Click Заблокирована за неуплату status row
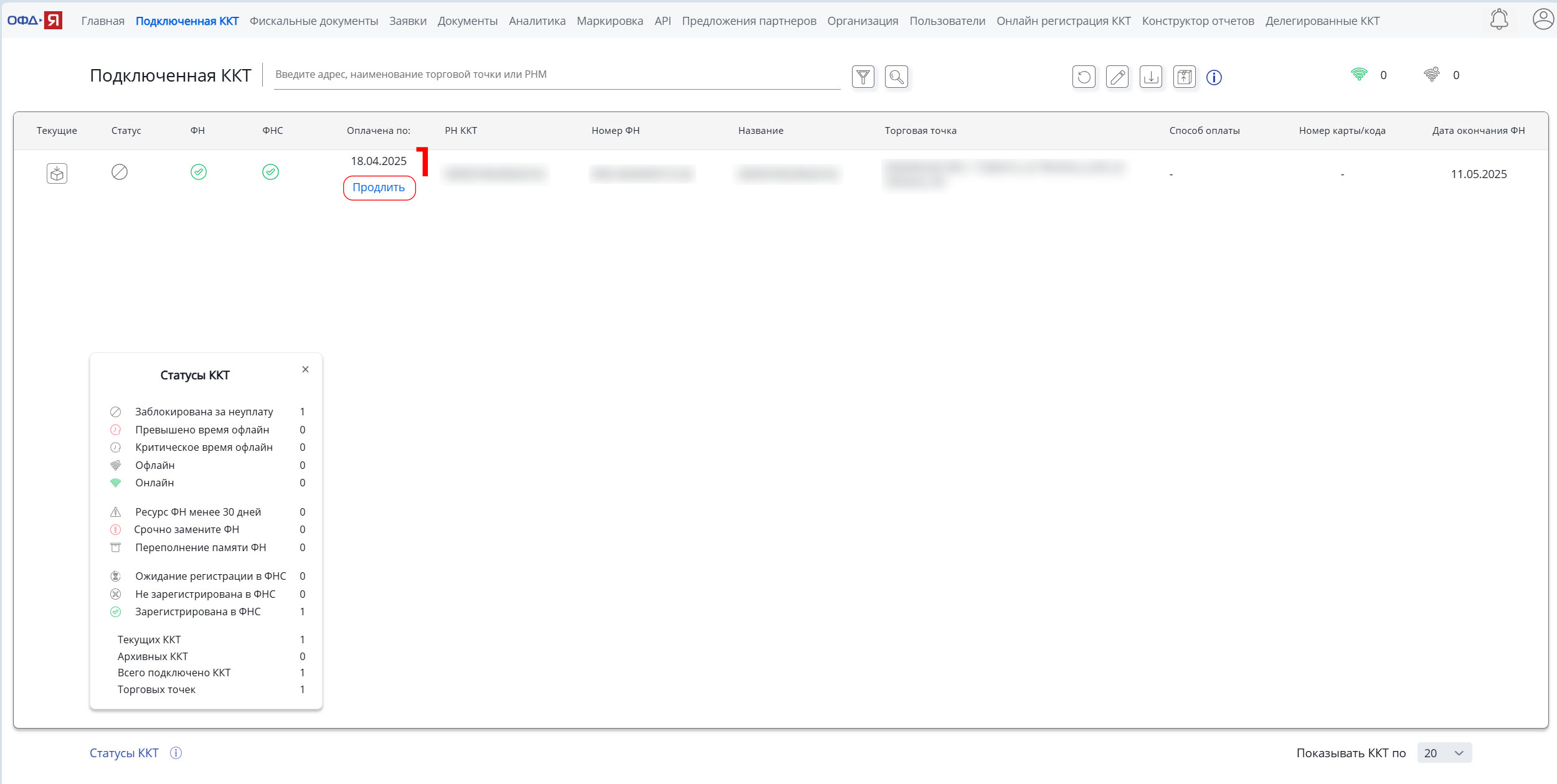The width and height of the screenshot is (1557, 784). [x=207, y=412]
